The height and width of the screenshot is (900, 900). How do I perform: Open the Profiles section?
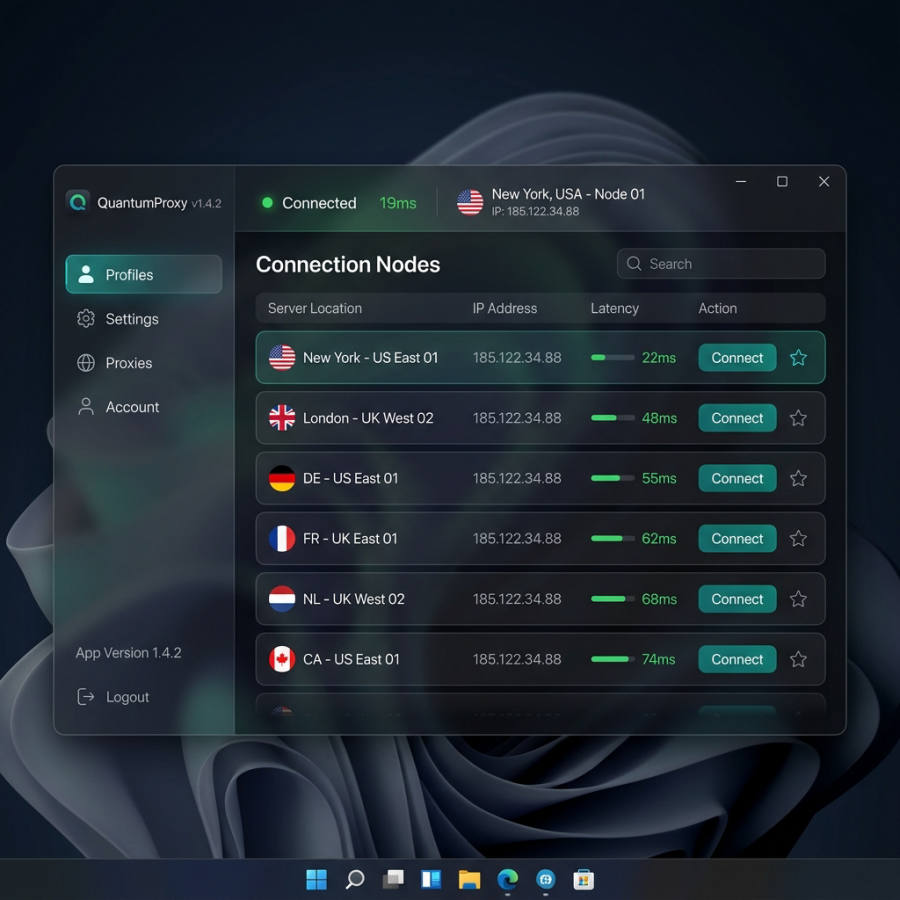143,274
